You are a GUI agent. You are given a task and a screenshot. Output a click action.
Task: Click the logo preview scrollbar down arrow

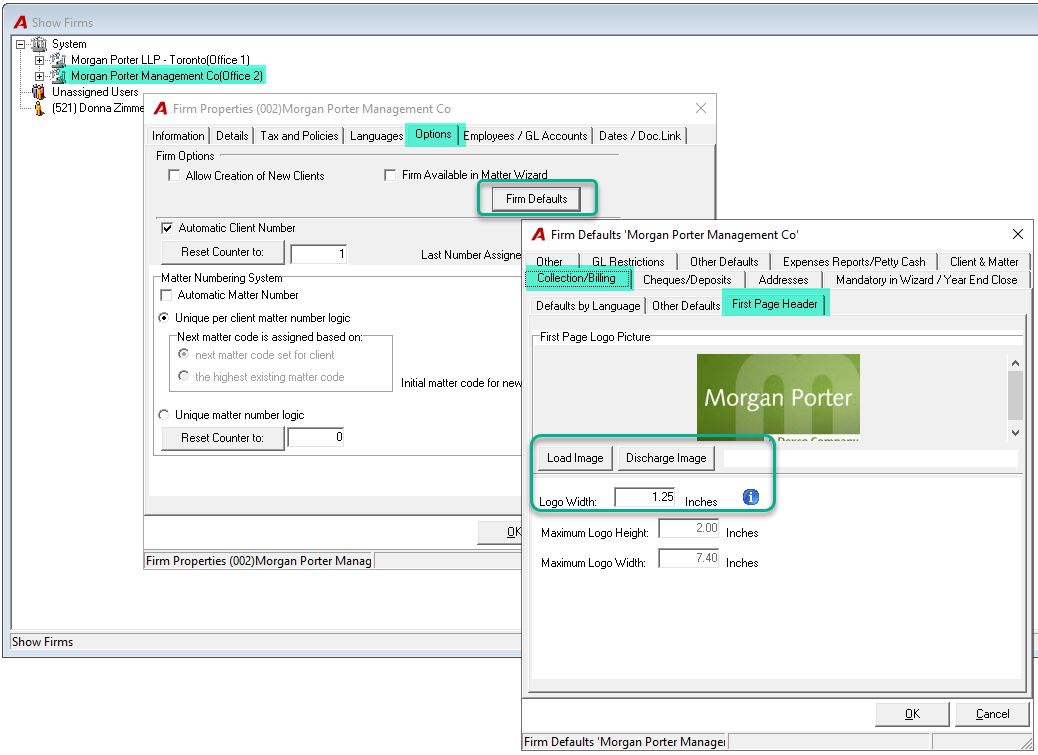pyautogui.click(x=1015, y=433)
